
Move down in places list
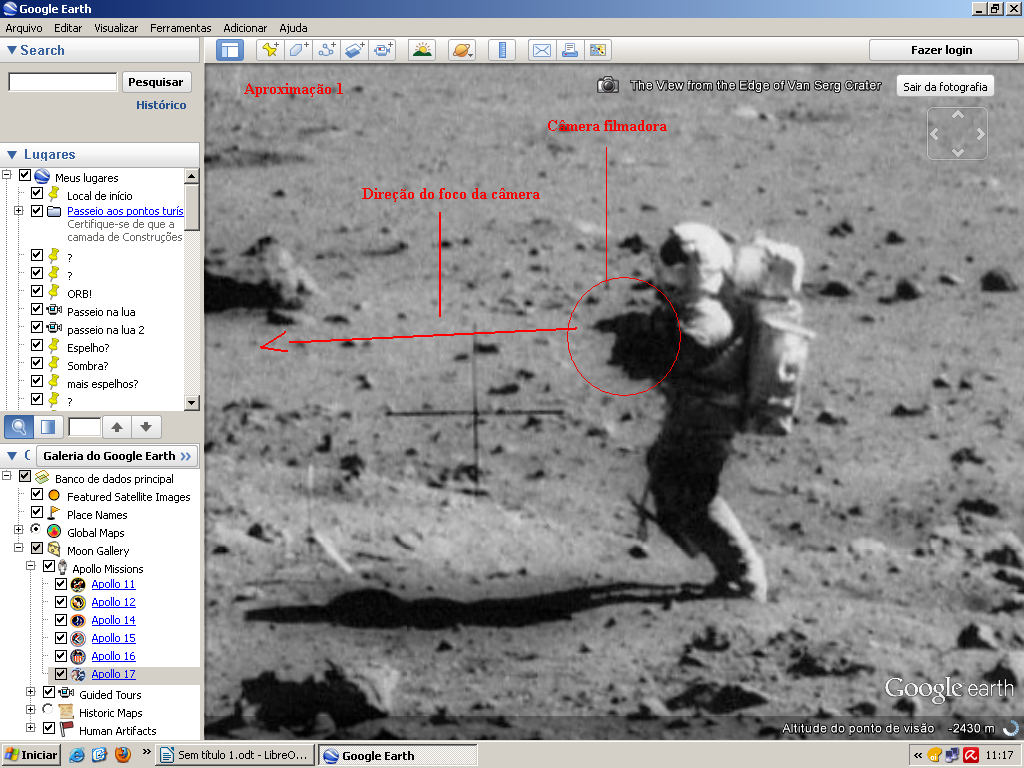tap(146, 427)
